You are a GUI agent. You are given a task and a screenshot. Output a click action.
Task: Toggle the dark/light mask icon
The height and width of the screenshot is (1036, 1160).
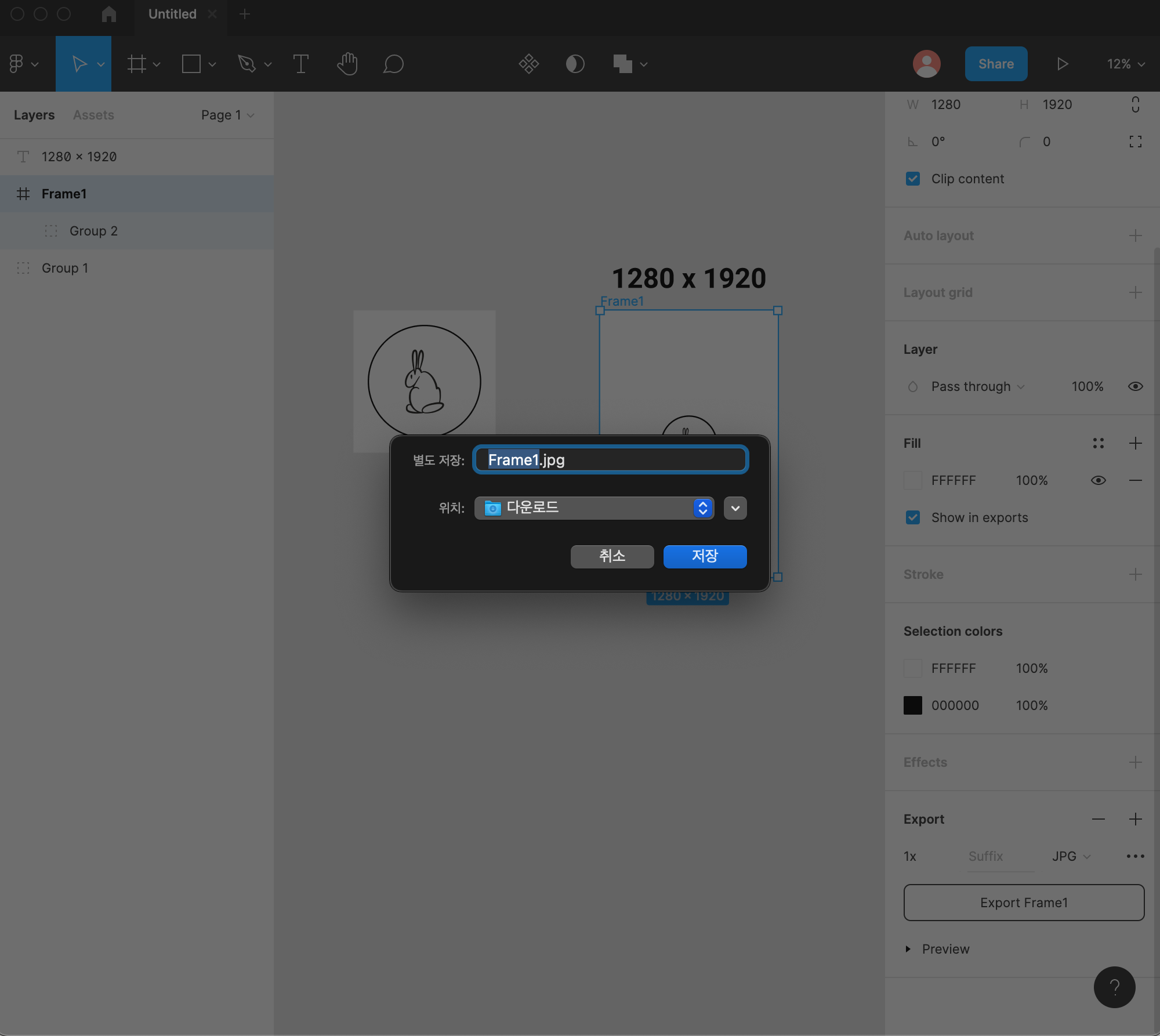pos(575,64)
